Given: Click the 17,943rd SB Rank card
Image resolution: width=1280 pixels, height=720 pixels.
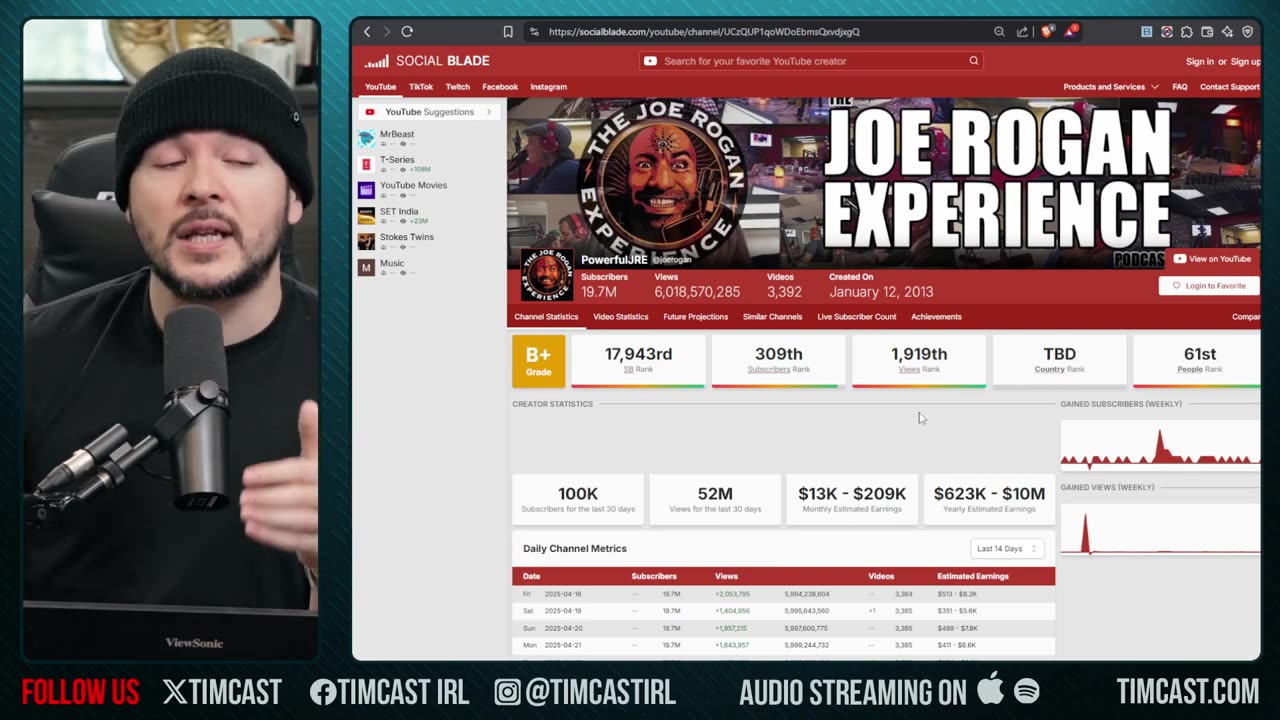Looking at the screenshot, I should (638, 361).
